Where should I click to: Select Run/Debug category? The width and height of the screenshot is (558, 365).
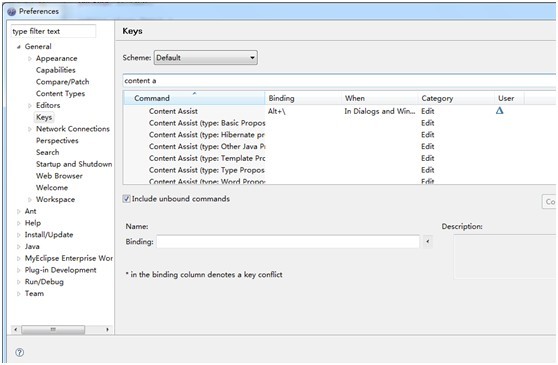point(44,282)
